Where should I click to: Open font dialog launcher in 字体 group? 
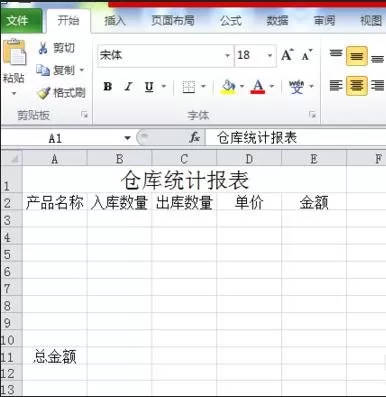coord(312,115)
